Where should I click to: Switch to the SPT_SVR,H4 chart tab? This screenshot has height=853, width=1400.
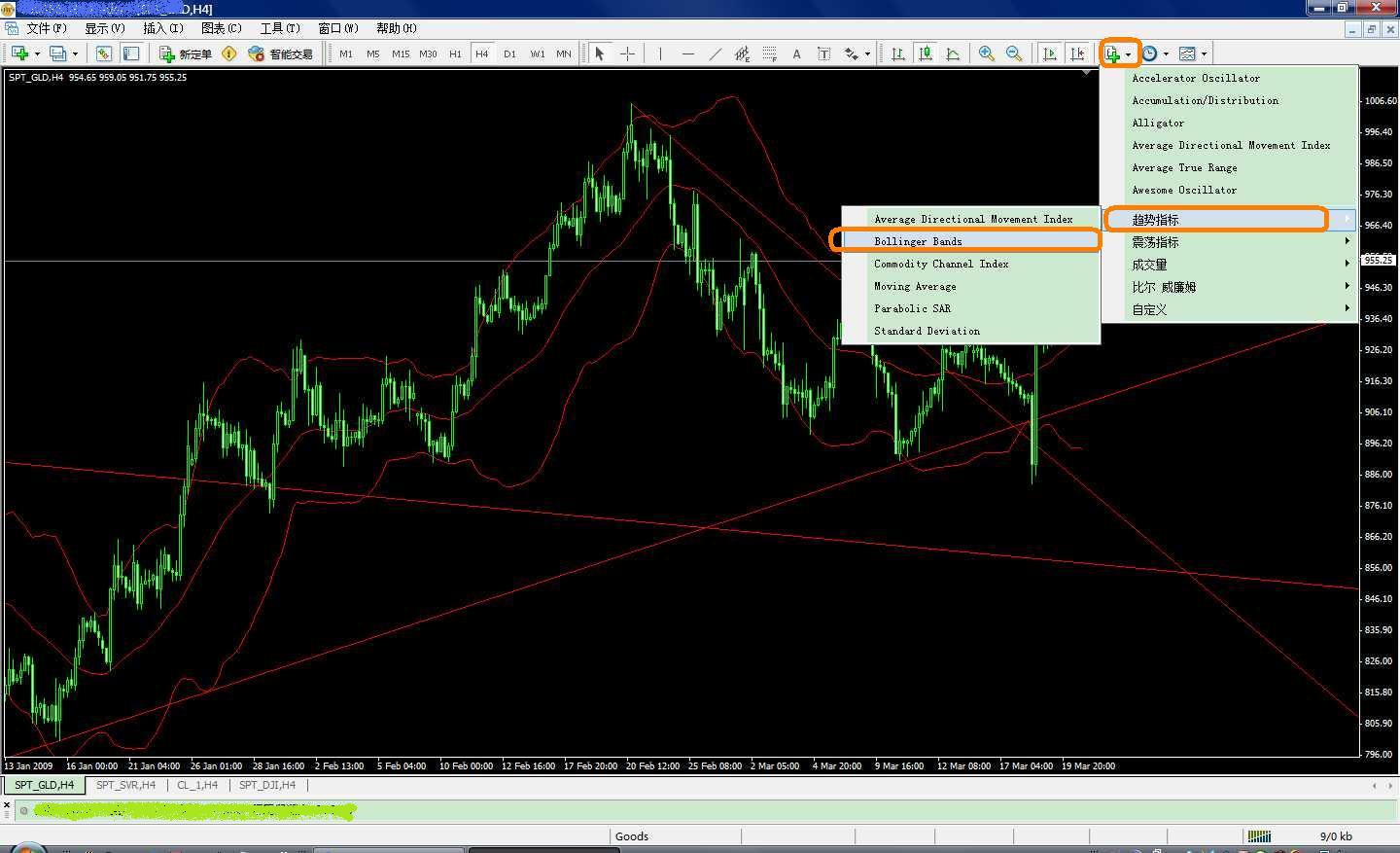pos(125,785)
